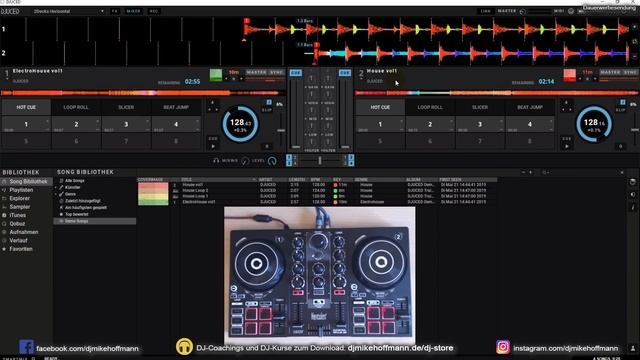Toggle SLIP mode on deck 2
This screenshot has height=360, width=640.
click(620, 110)
